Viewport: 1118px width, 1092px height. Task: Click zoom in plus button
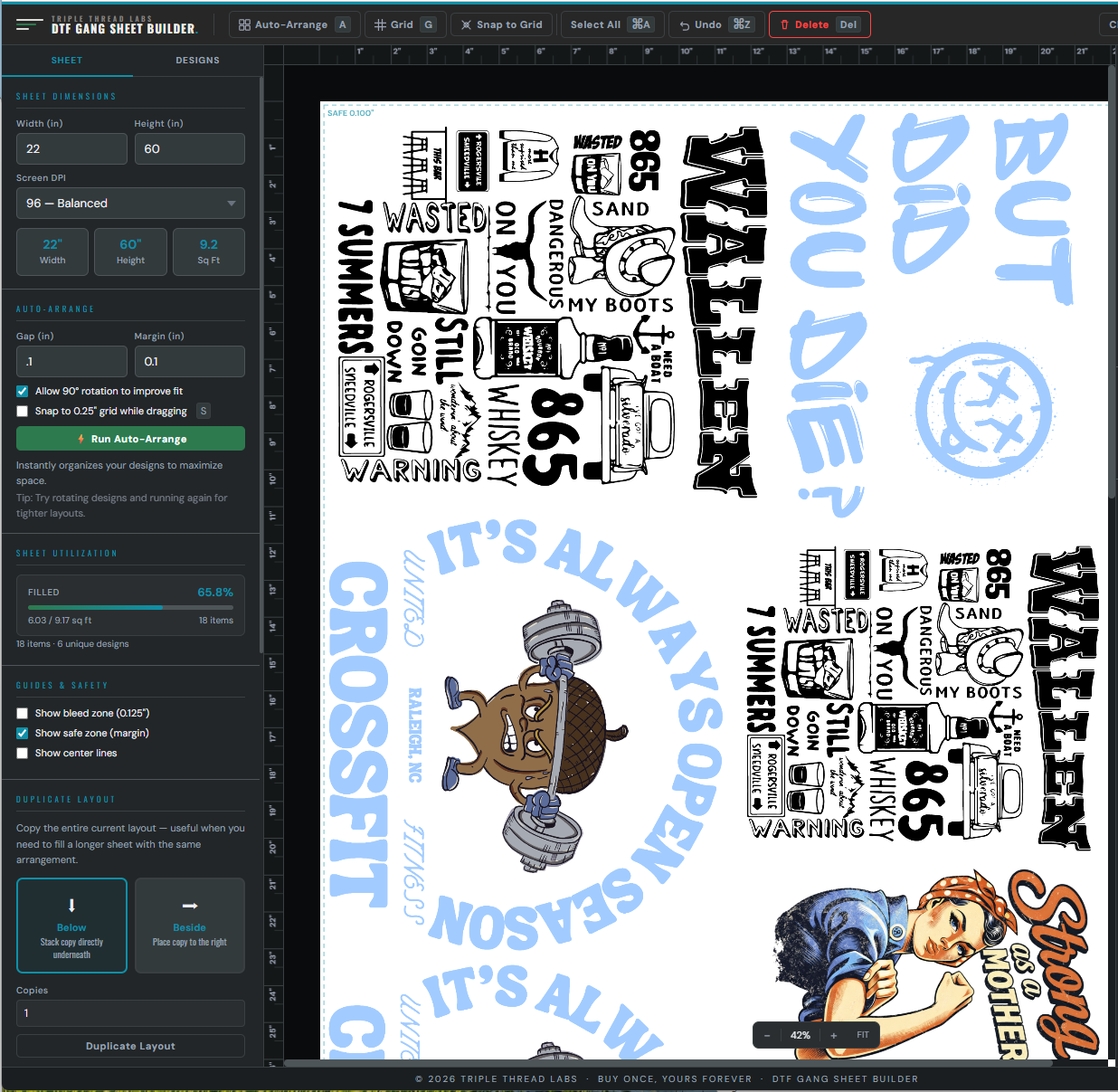coord(833,1035)
